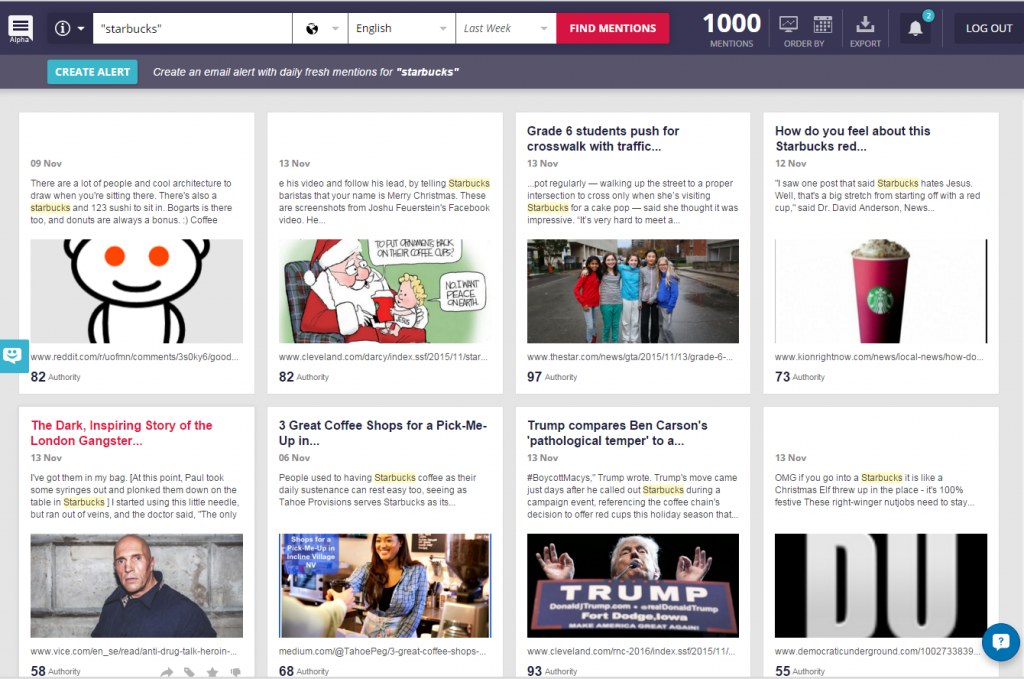Viewport: 1024px width, 679px height.
Task: Click Log Out button
Action: tap(989, 29)
